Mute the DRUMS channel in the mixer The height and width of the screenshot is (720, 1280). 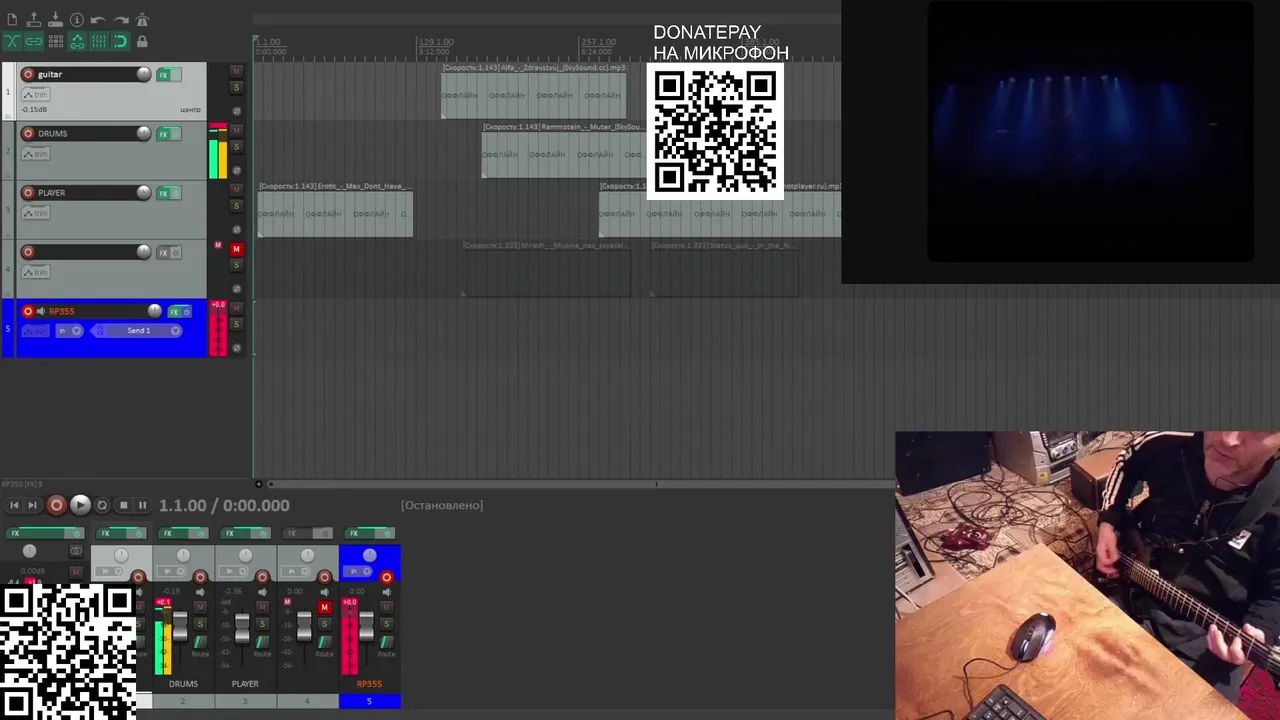click(x=200, y=607)
